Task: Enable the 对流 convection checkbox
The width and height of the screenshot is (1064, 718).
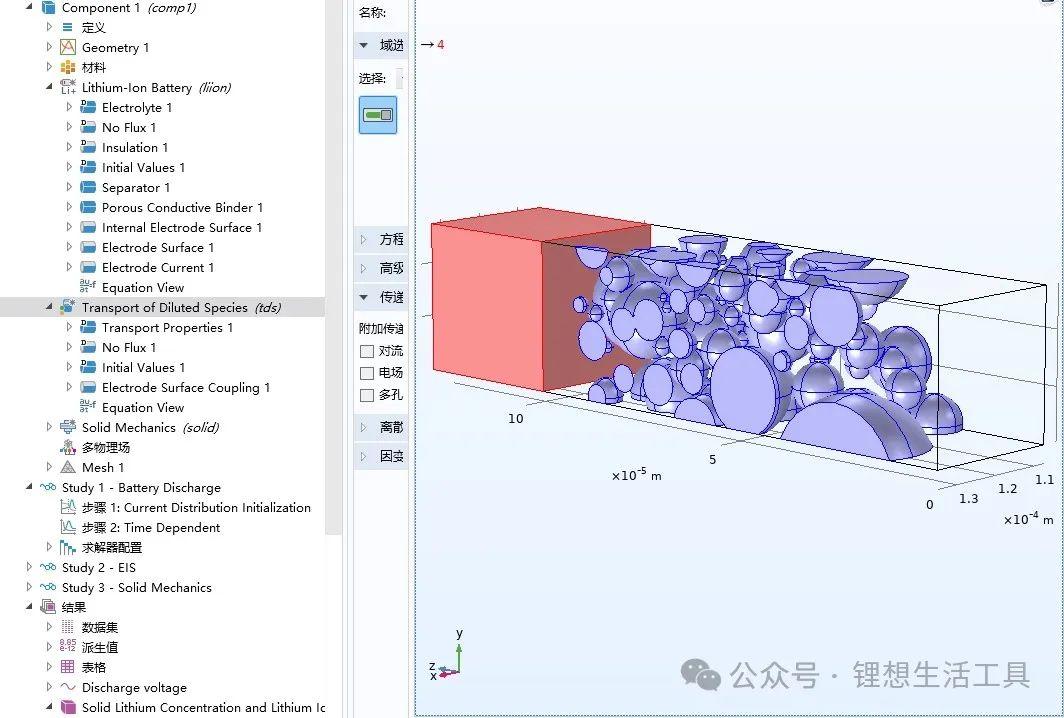Action: (x=367, y=351)
